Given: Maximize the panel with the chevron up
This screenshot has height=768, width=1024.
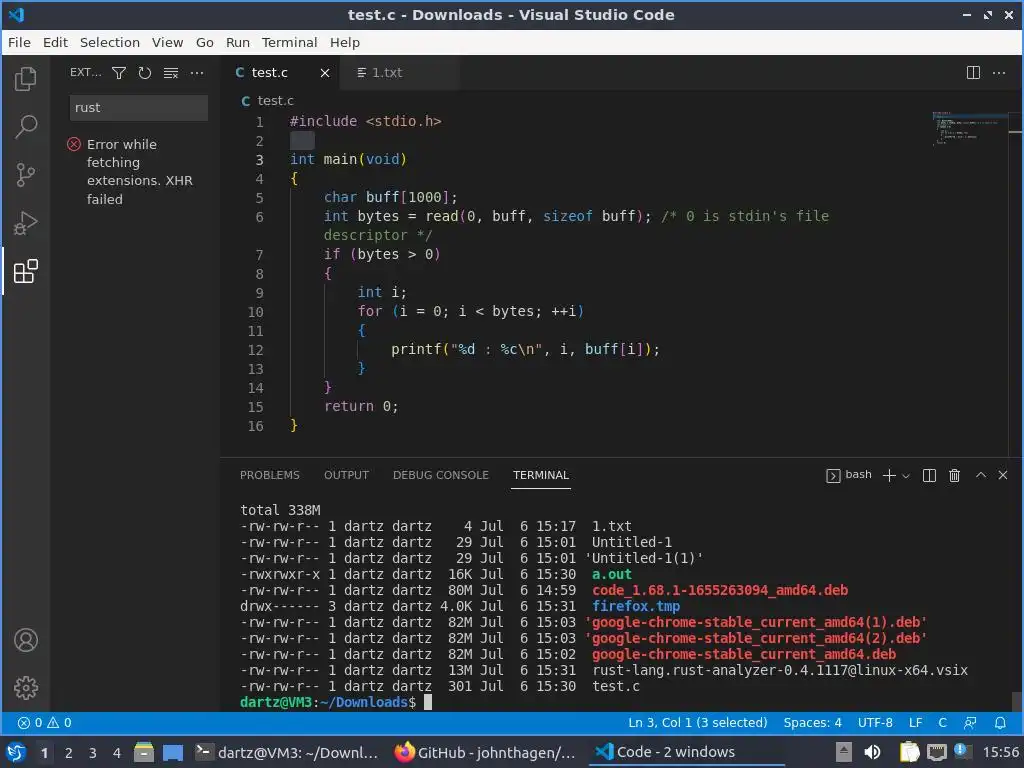Looking at the screenshot, I should click(x=981, y=475).
